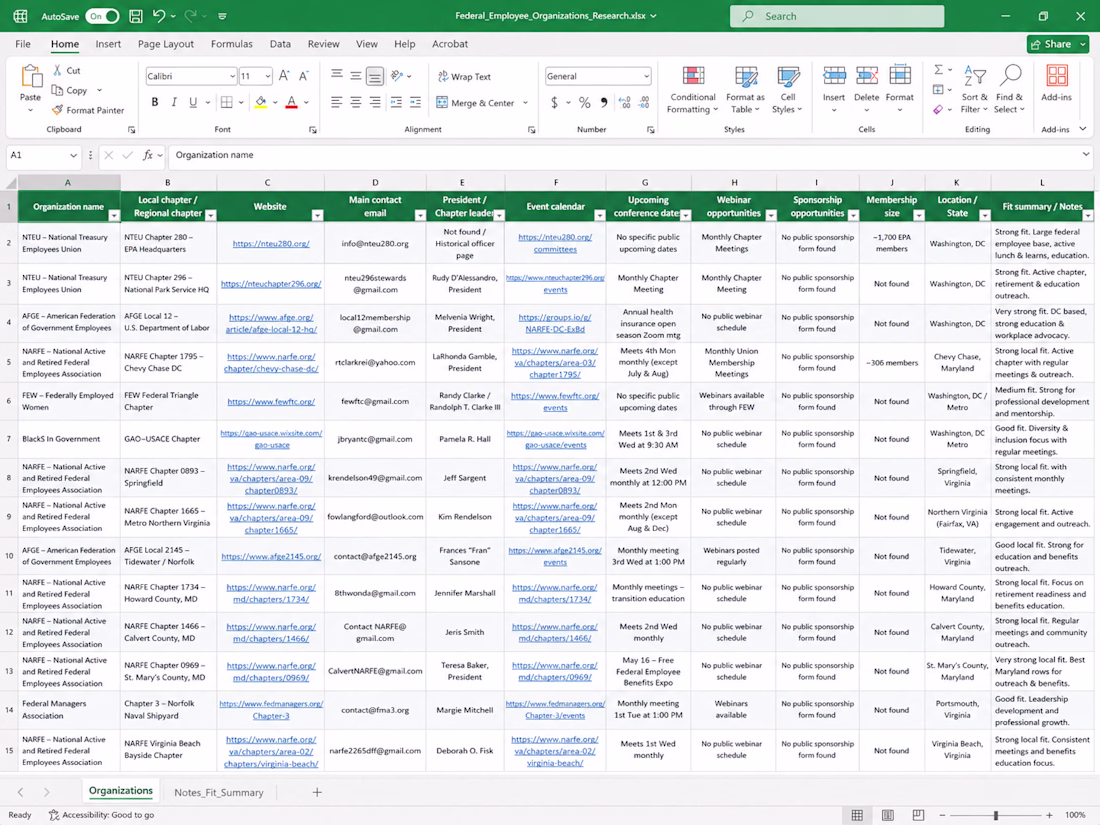Expand Merge & Center options arrow
1100x825 pixels.
(525, 102)
